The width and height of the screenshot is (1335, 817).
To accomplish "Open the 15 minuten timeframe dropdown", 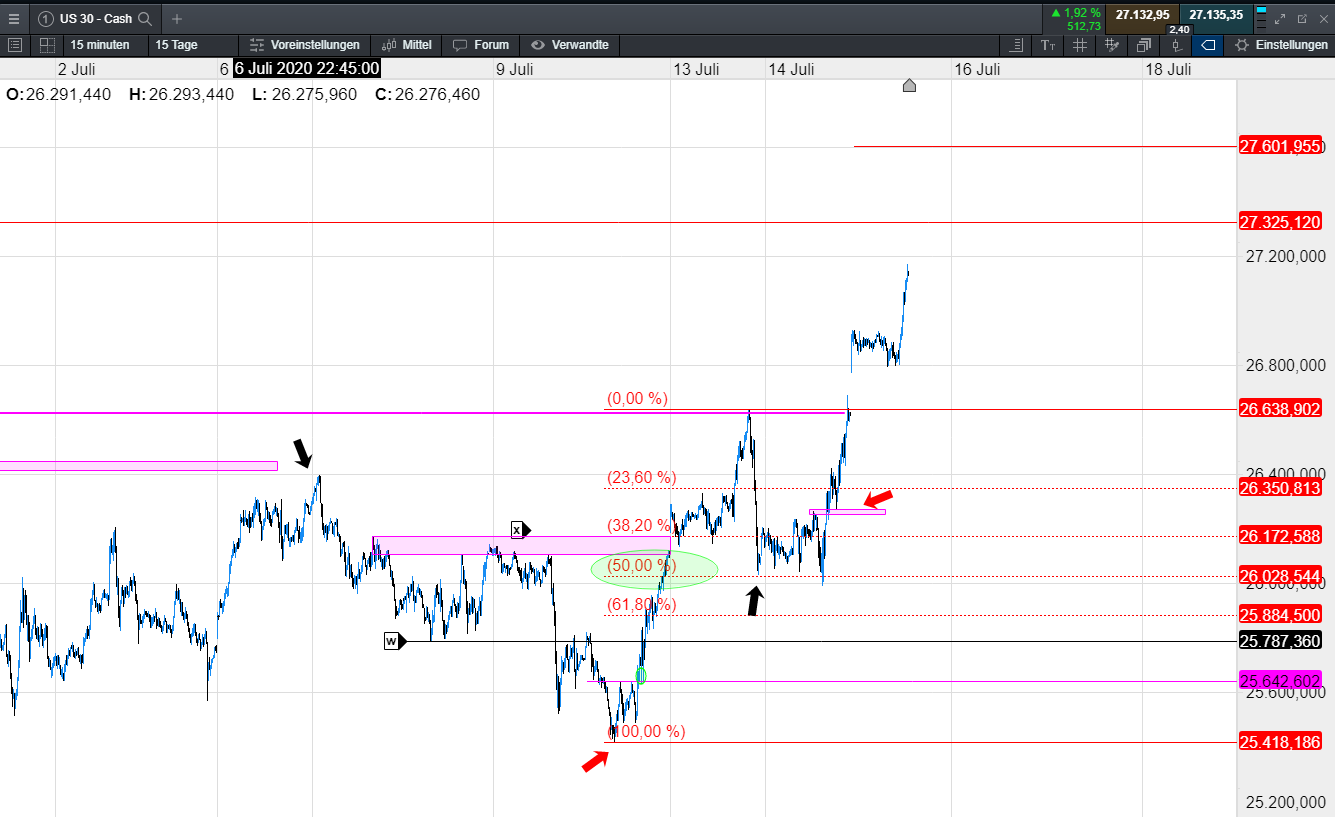I will pos(100,45).
